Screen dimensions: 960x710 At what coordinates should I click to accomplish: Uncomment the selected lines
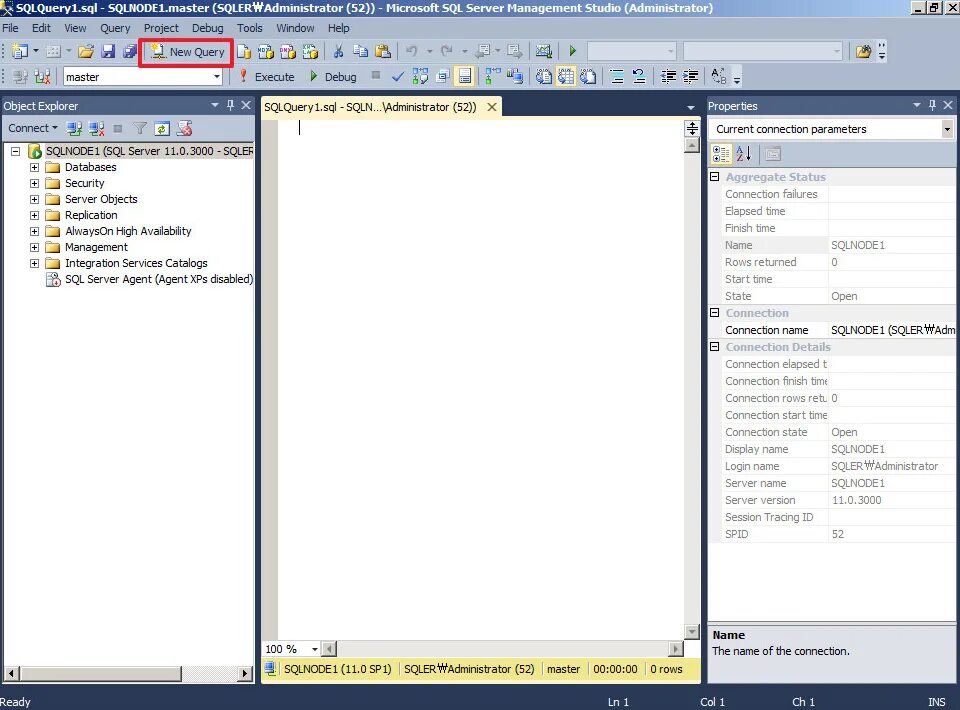[639, 77]
